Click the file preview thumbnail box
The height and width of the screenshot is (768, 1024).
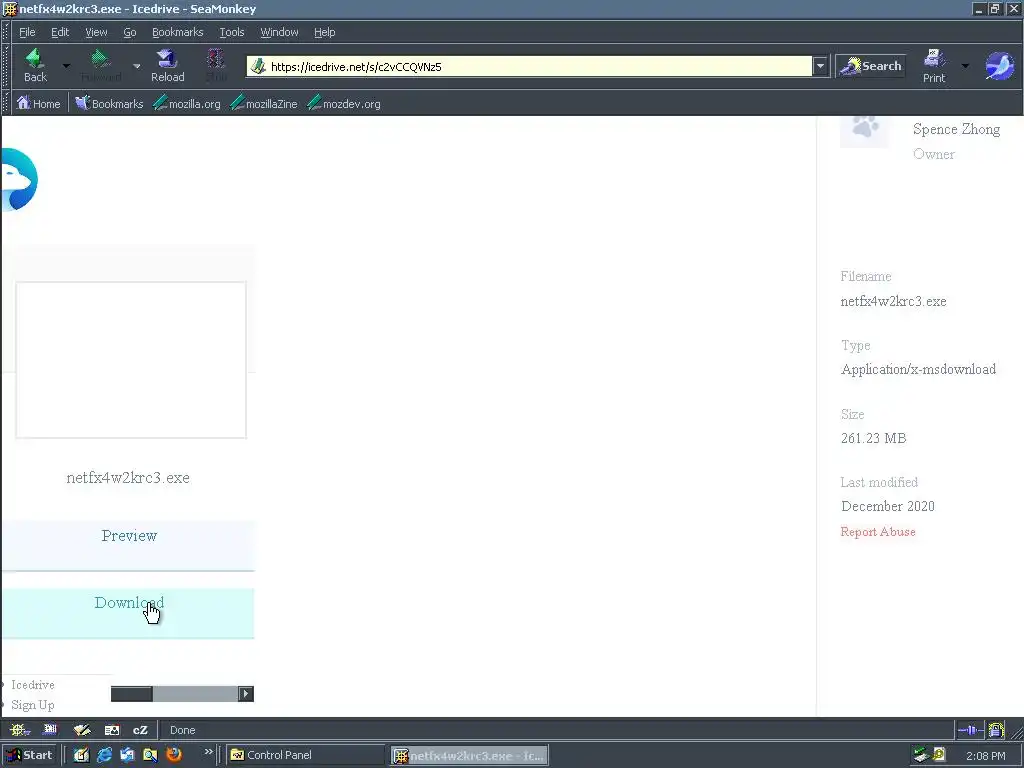(131, 360)
